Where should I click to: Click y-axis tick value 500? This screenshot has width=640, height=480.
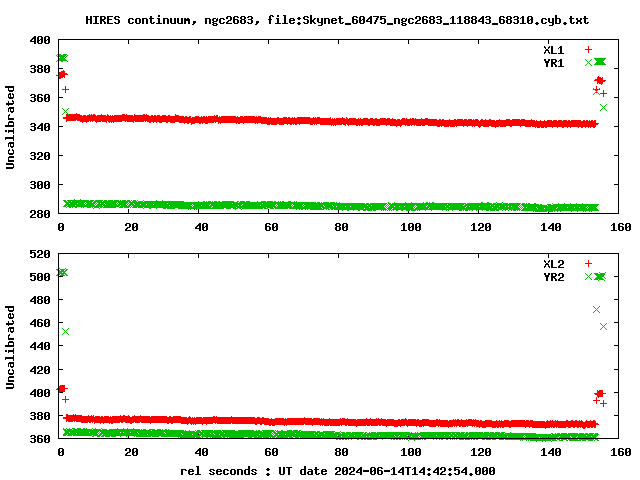40,277
